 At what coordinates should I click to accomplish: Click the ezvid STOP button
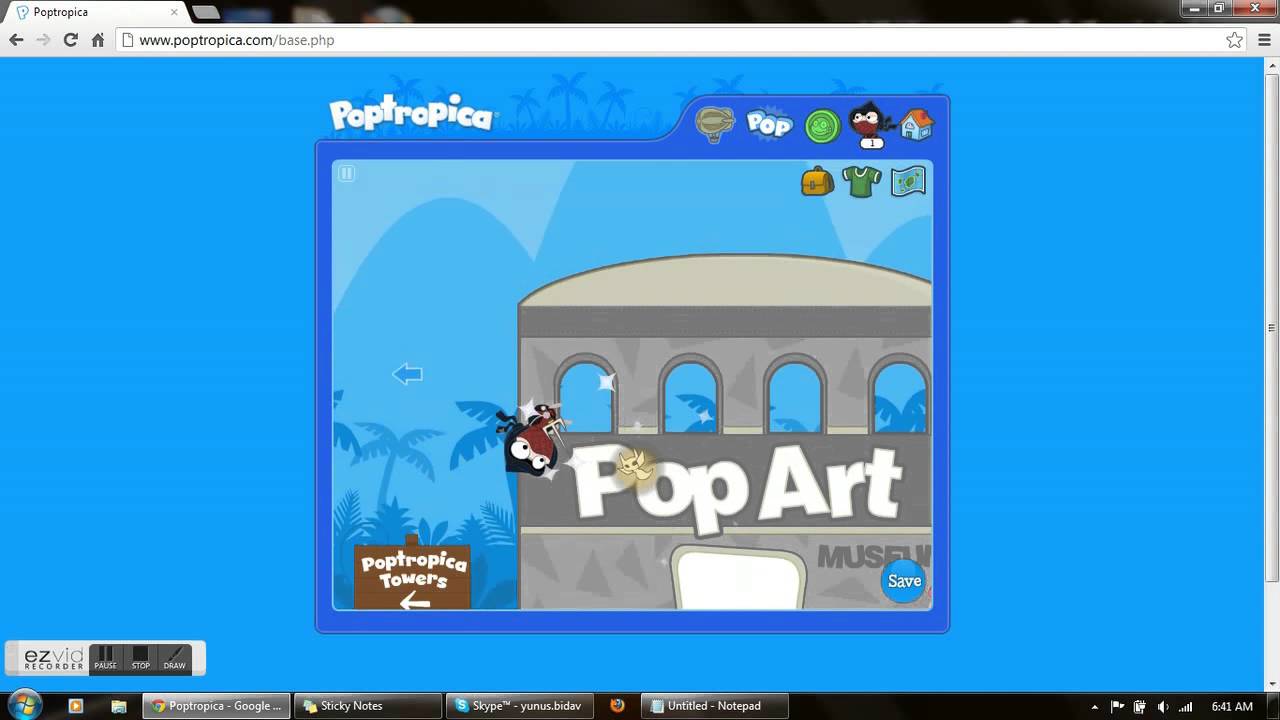[x=141, y=659]
